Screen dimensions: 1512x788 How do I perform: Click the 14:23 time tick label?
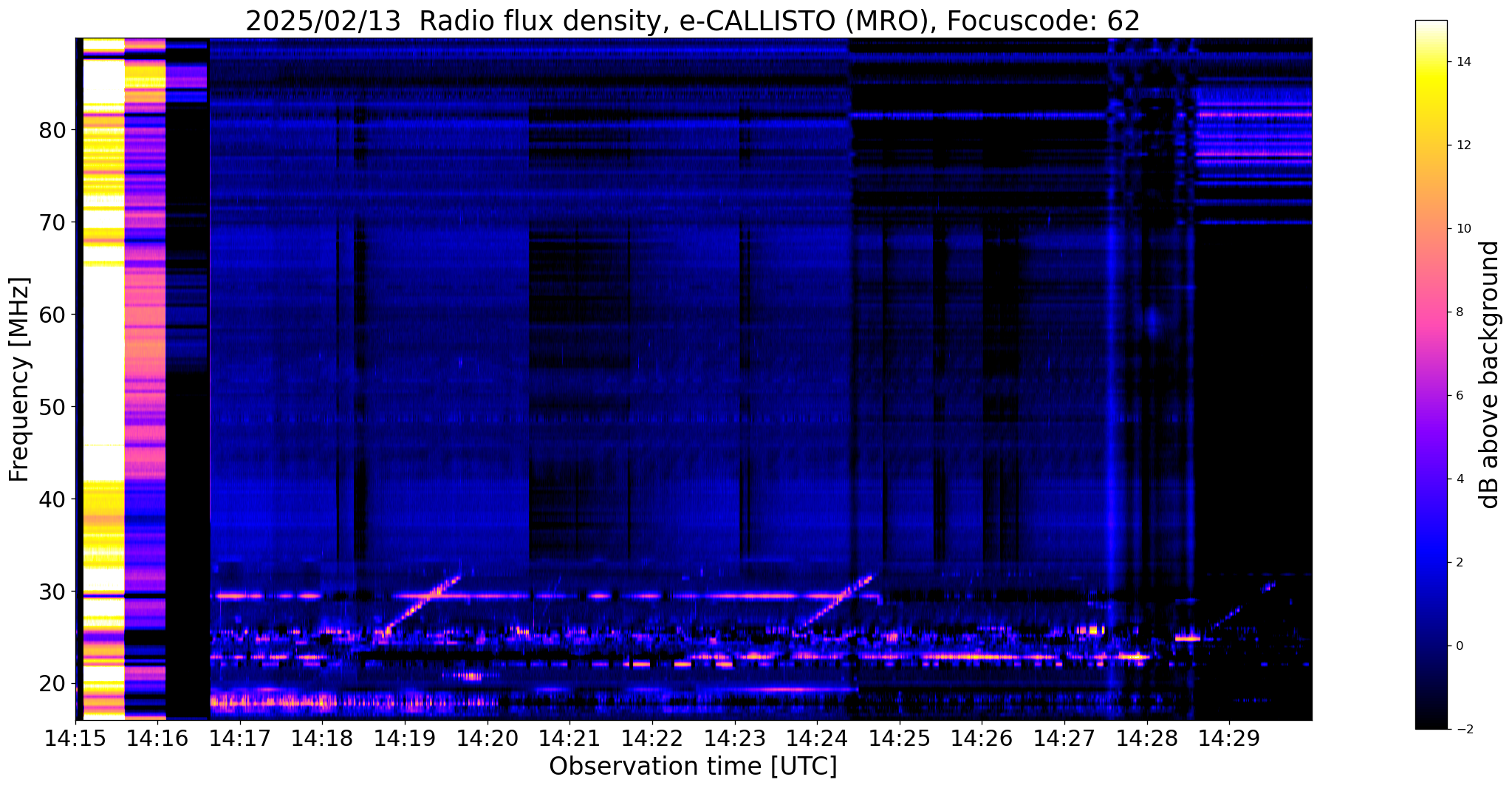[734, 739]
